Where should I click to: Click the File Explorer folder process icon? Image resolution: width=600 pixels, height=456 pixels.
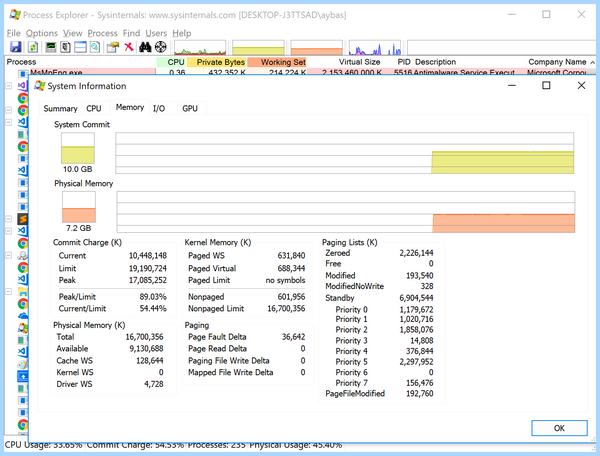(23, 292)
